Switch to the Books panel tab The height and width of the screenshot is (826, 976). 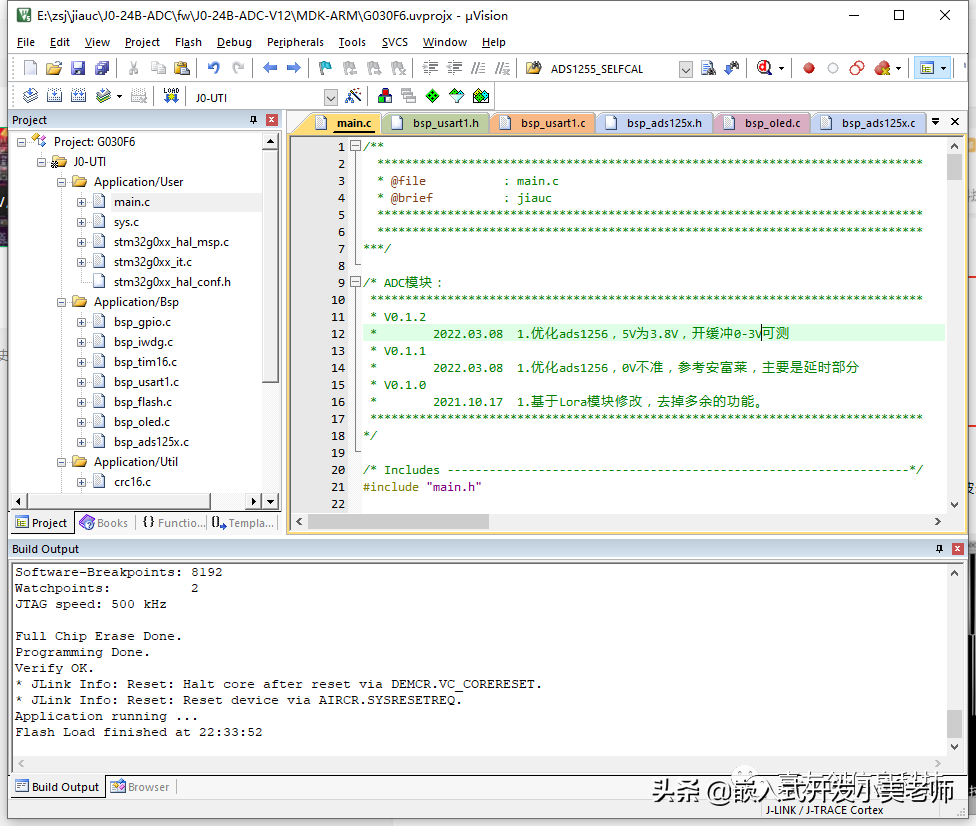point(104,523)
